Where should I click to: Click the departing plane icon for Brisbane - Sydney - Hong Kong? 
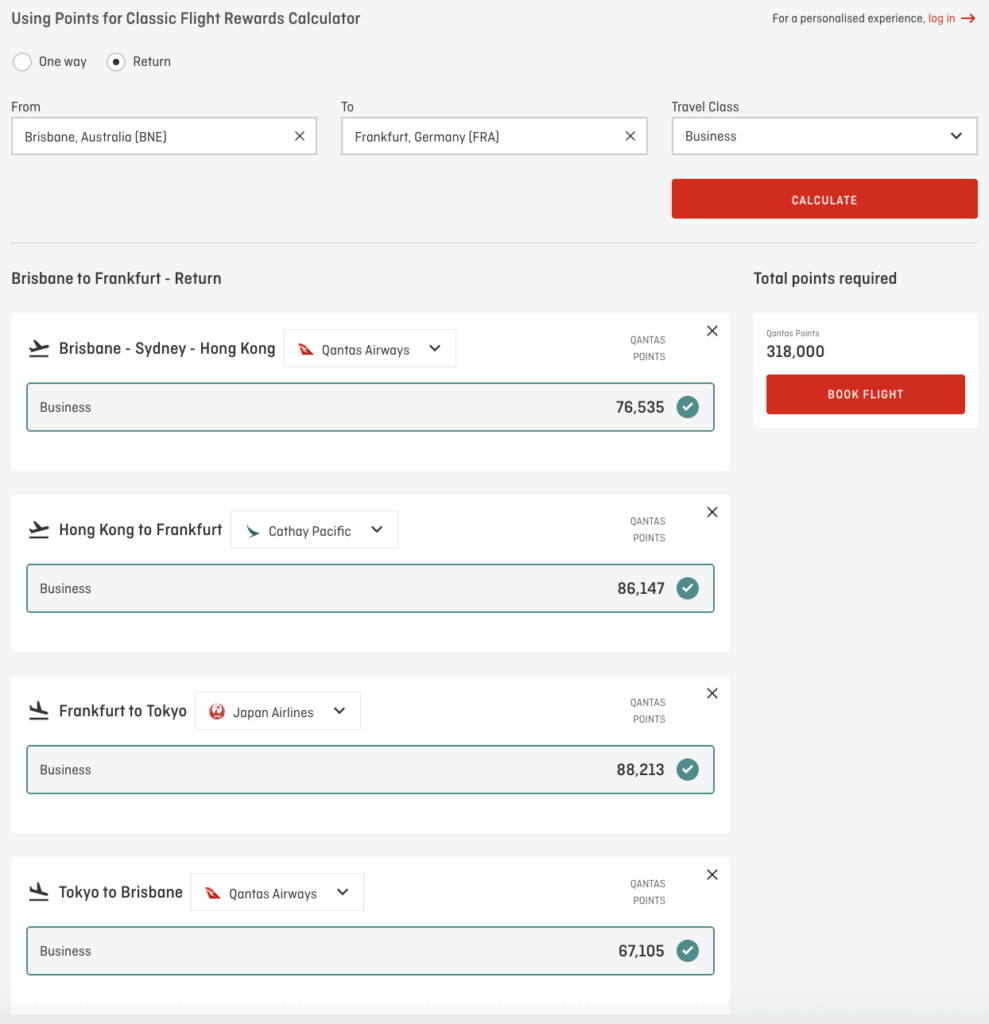(39, 349)
